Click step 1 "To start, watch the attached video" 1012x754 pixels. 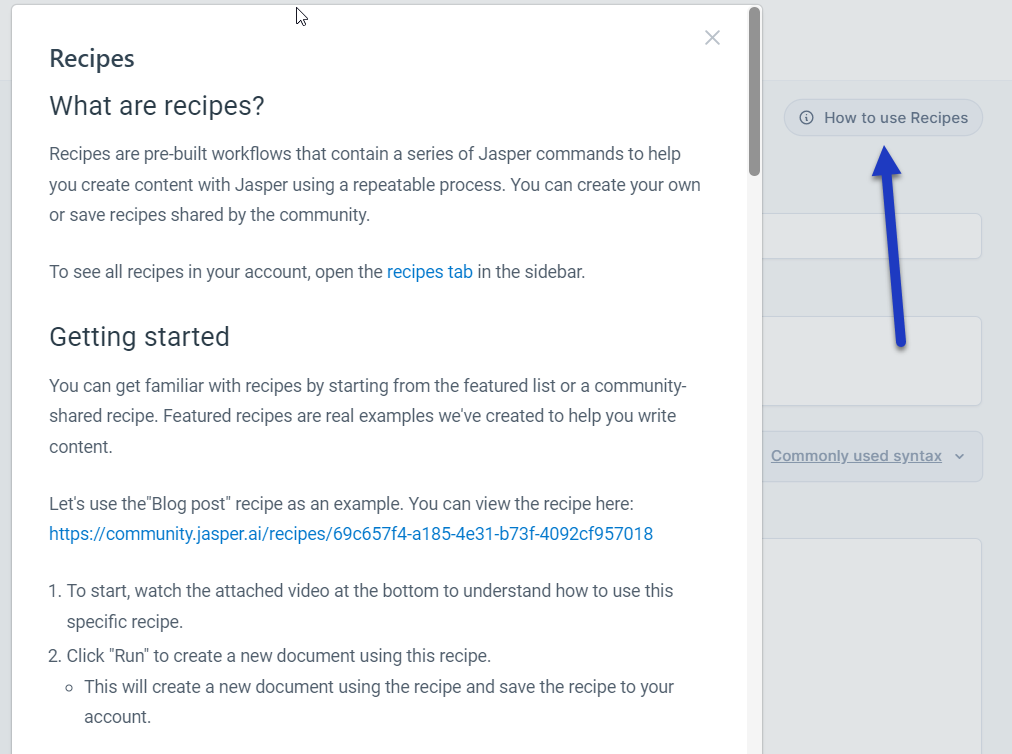[370, 606]
